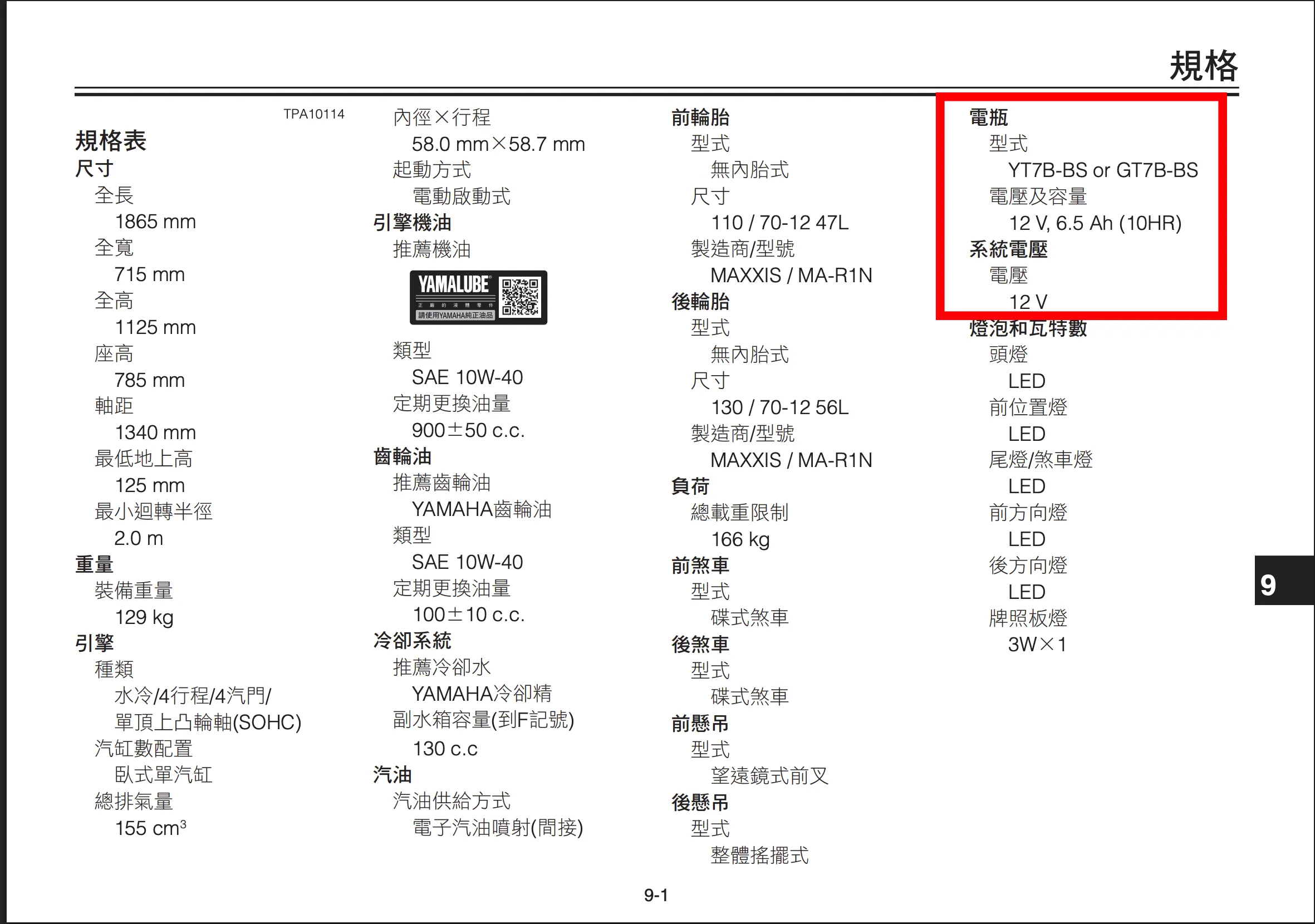Click the 引擎機油 section heading
The height and width of the screenshot is (924, 1315).
click(412, 223)
